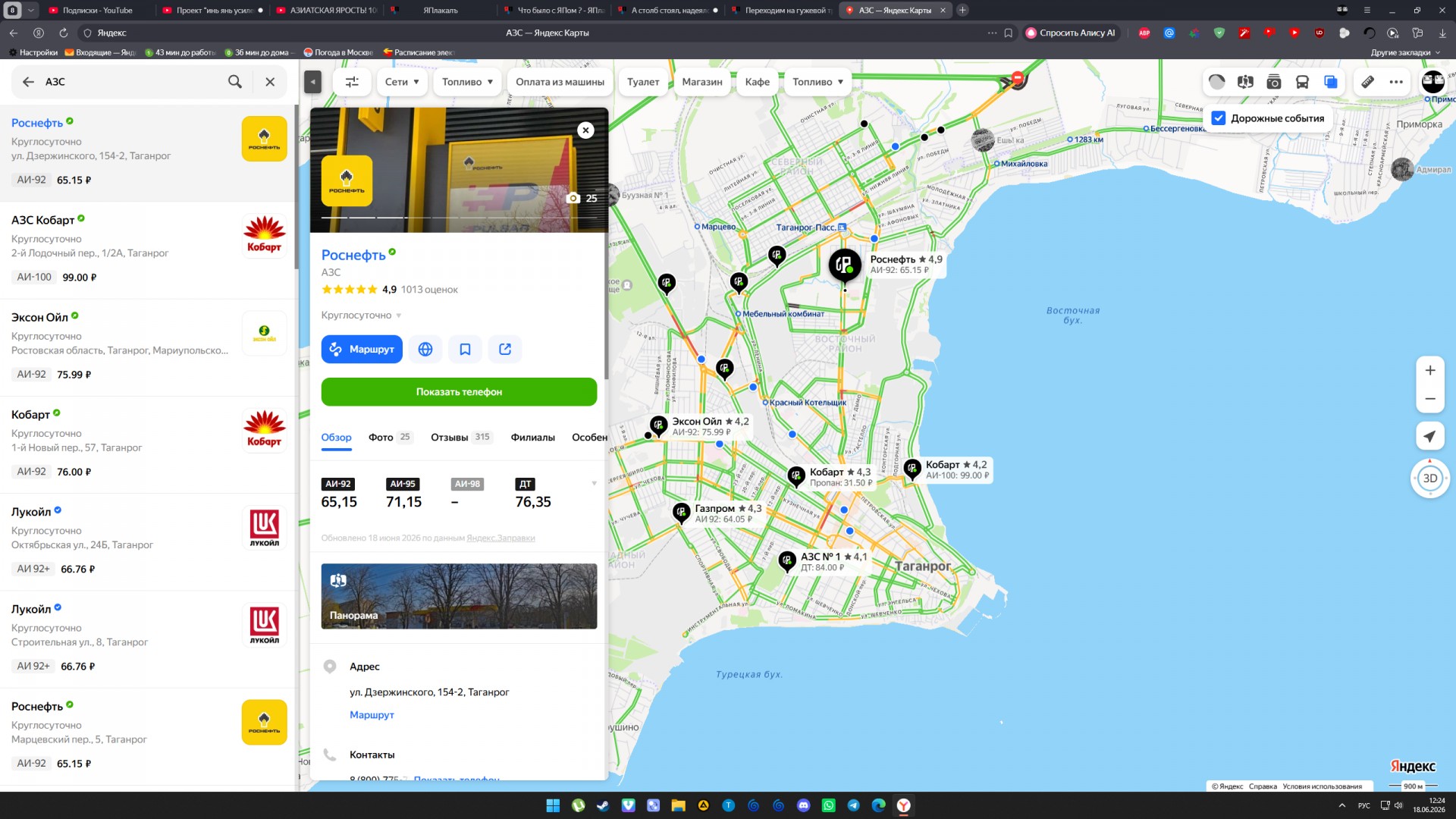Open the Топливо dropdown next to Сети

click(468, 82)
